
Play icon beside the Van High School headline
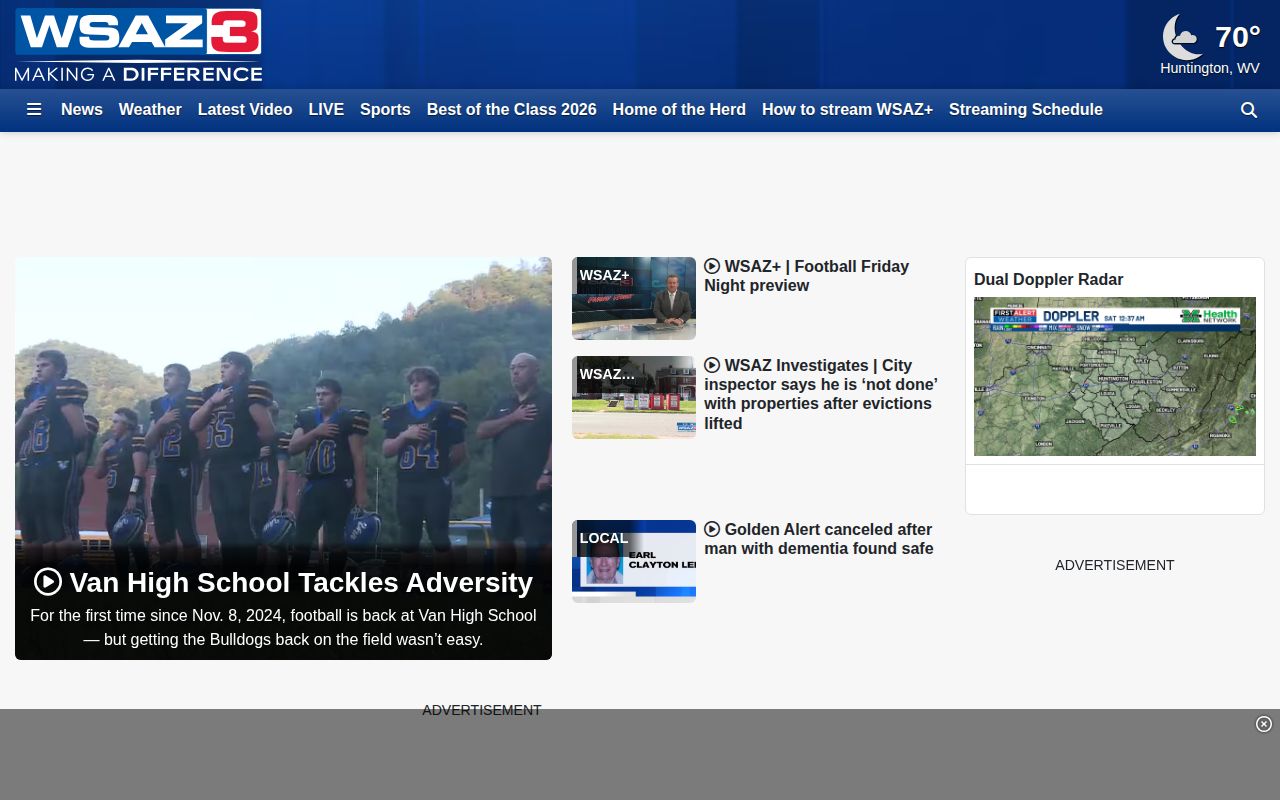(x=48, y=582)
